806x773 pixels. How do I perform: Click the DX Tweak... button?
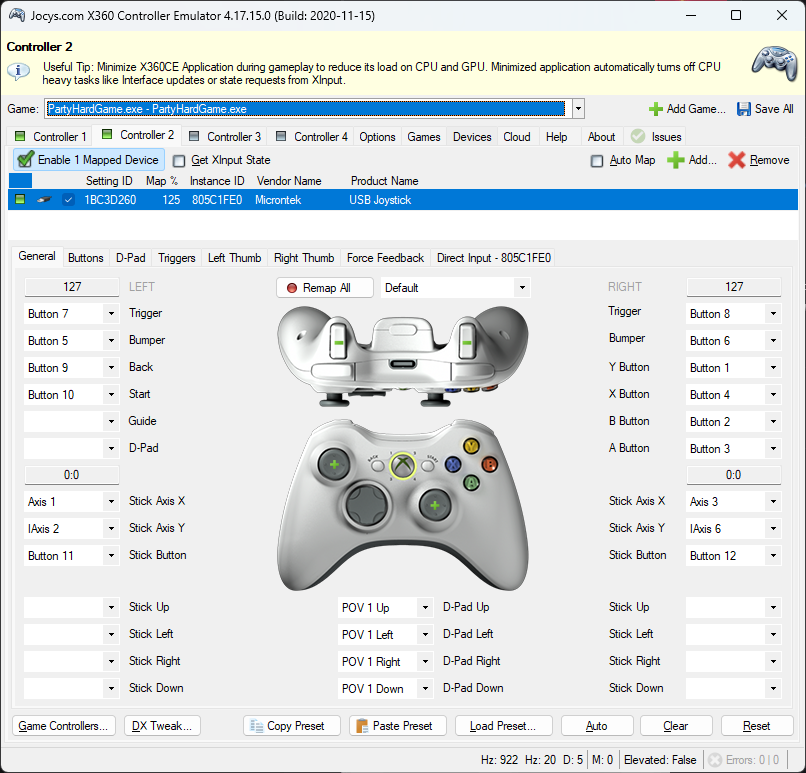coord(162,726)
